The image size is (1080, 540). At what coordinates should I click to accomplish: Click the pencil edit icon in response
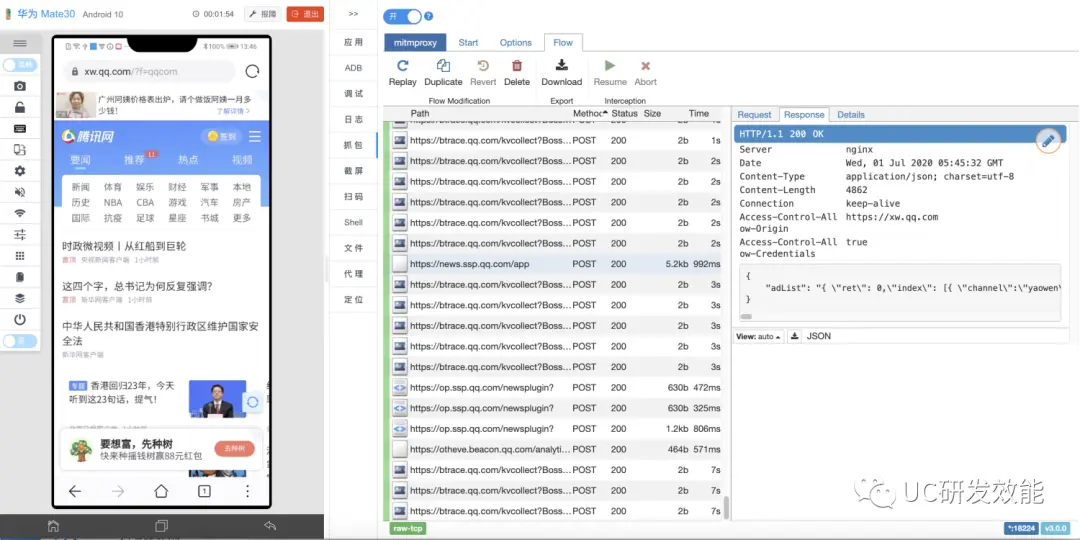(1048, 141)
